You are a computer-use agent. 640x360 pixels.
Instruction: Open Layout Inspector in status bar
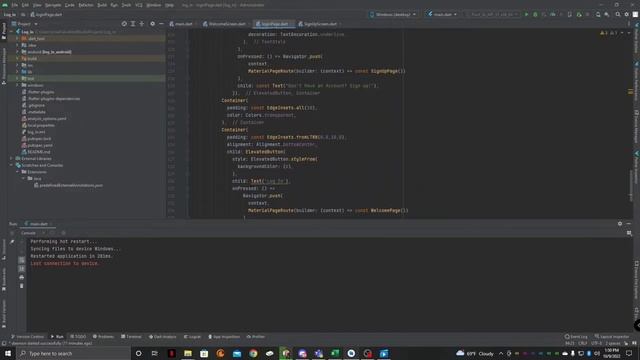pos(612,337)
